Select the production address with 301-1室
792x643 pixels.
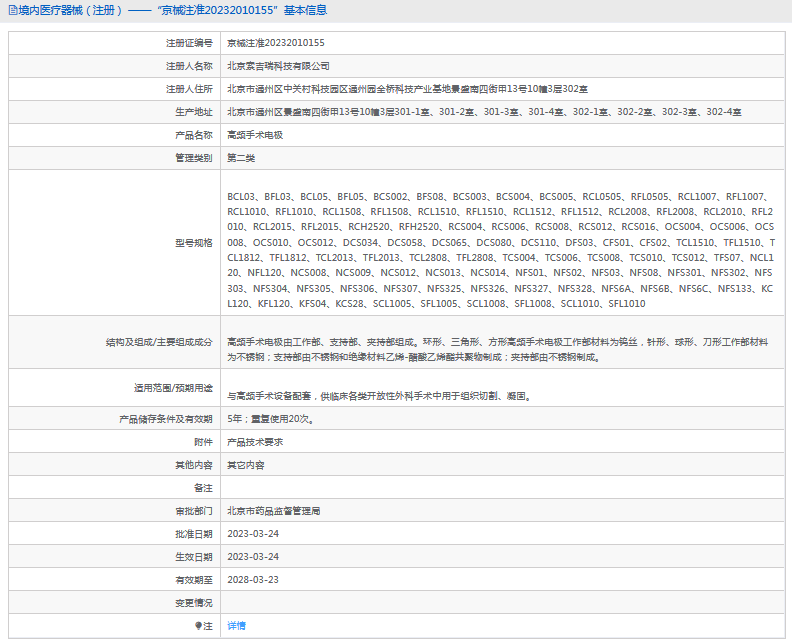484,112
